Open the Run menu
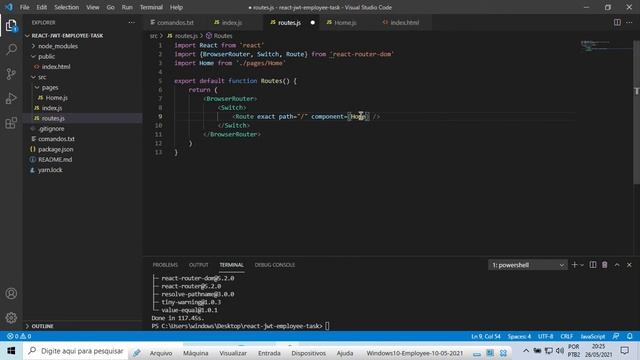This screenshot has width=640, height=360. click(127, 7)
